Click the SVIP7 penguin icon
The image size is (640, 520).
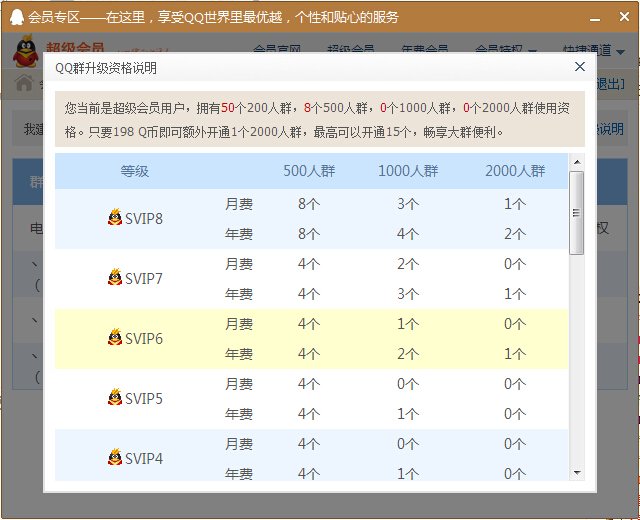115,277
